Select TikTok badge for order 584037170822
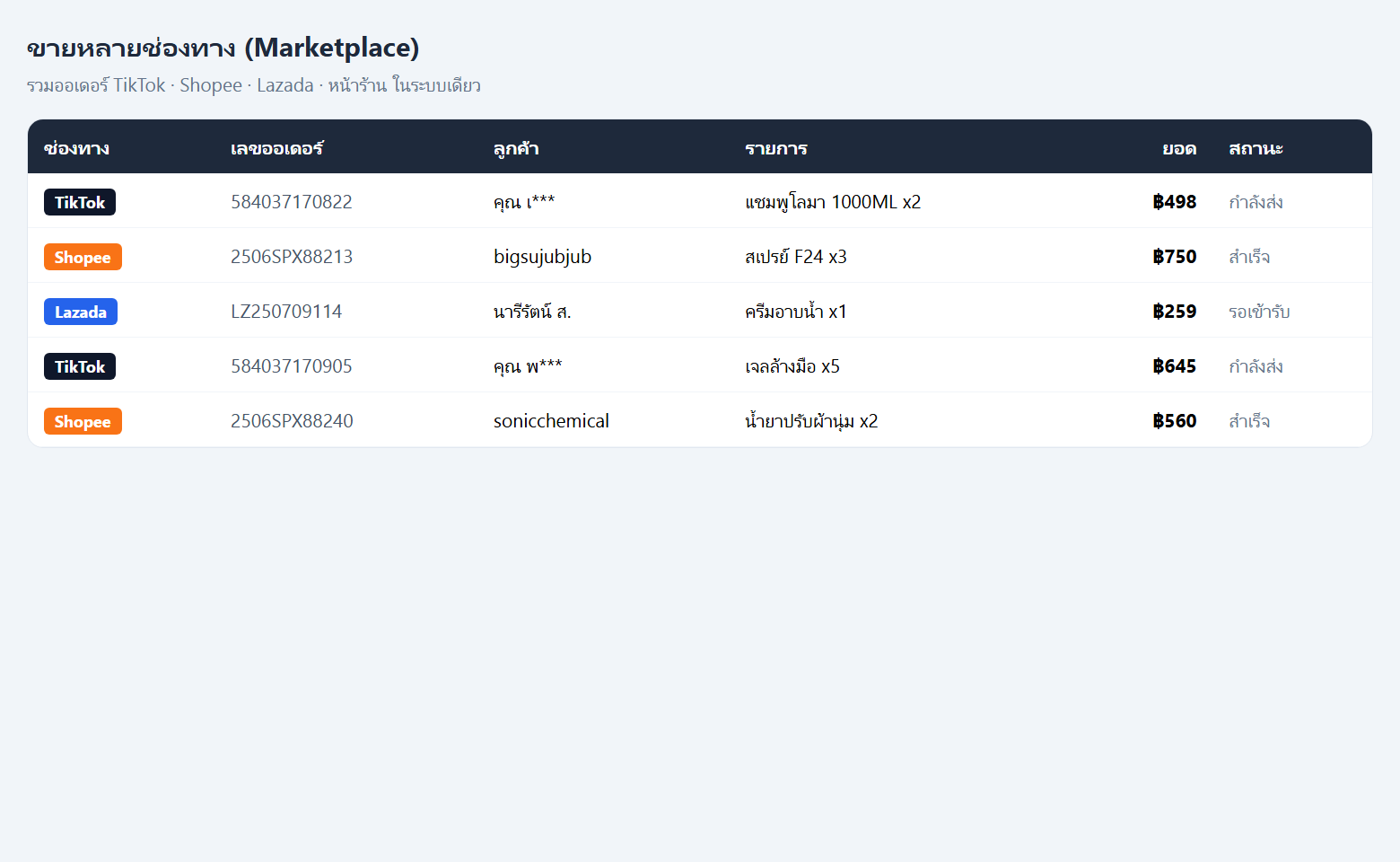Image resolution: width=1400 pixels, height=862 pixels. point(80,202)
